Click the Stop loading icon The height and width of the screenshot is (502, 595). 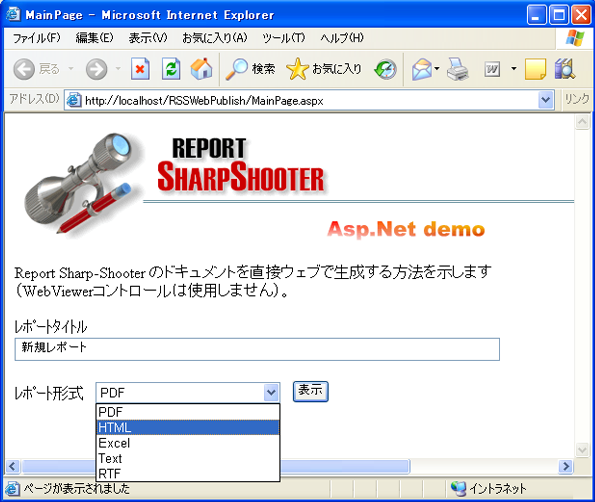coord(140,69)
